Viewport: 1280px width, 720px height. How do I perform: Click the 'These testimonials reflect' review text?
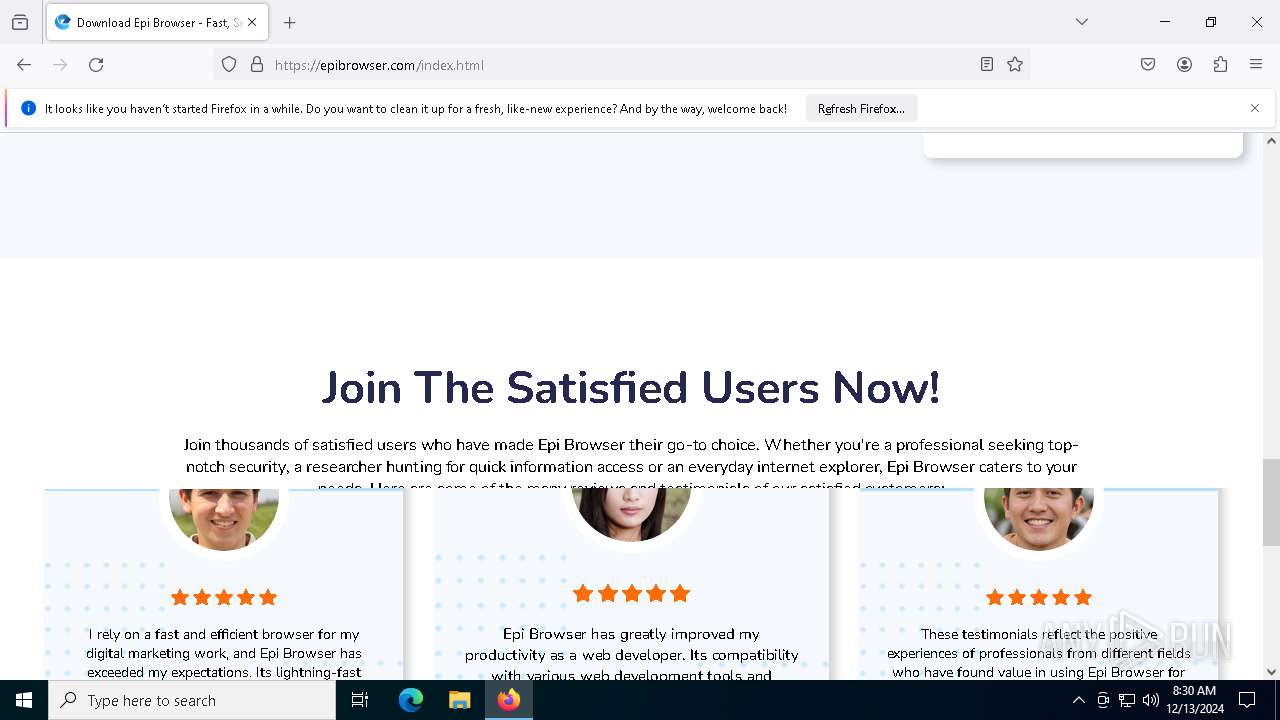click(1039, 653)
